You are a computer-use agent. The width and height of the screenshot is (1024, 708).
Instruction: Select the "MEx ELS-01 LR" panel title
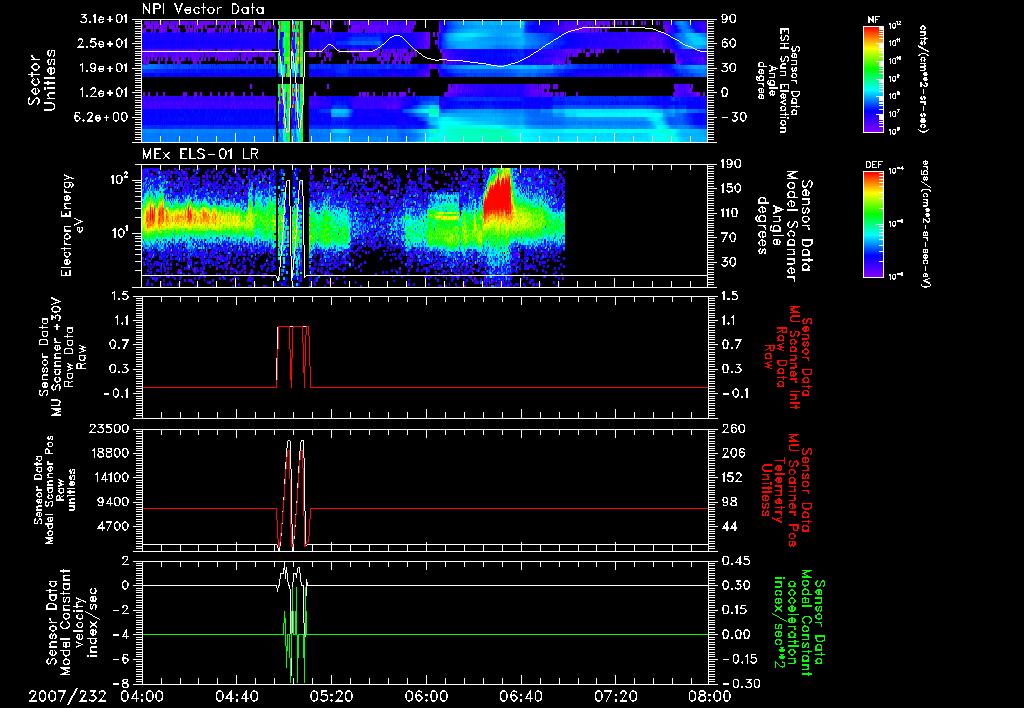coord(199,154)
